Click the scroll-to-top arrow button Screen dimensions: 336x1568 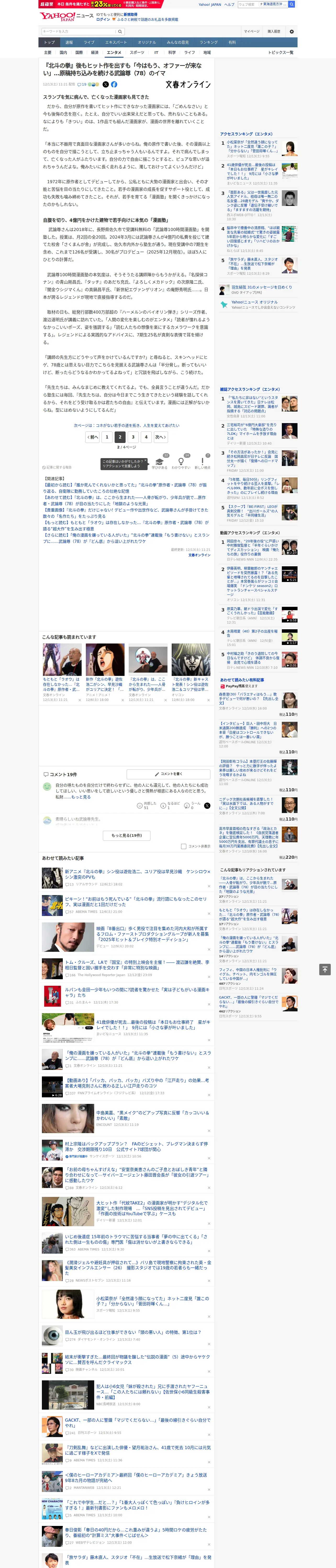click(x=324, y=969)
